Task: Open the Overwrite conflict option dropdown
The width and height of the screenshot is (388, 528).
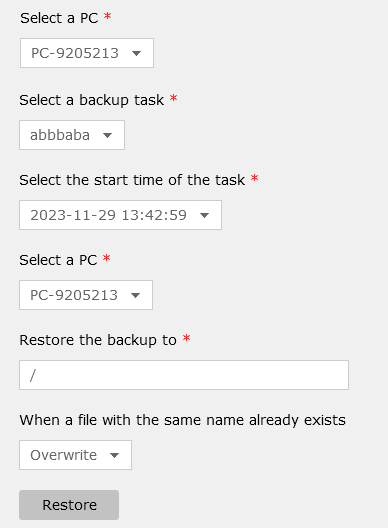Action: [75, 455]
